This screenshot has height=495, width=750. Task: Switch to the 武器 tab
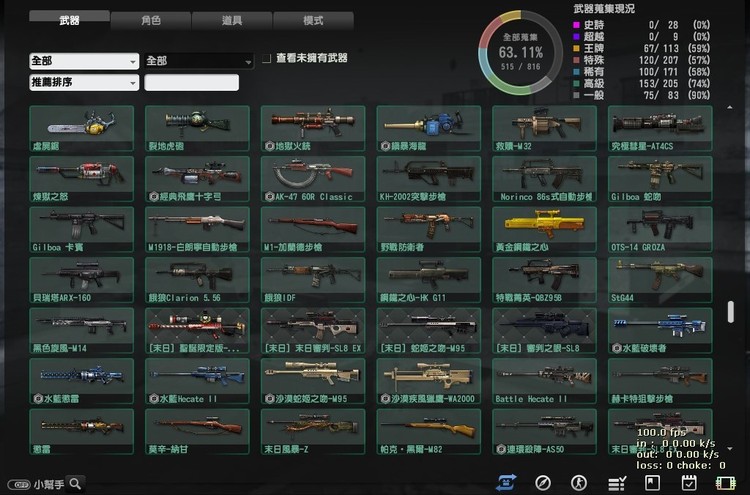pyautogui.click(x=69, y=20)
